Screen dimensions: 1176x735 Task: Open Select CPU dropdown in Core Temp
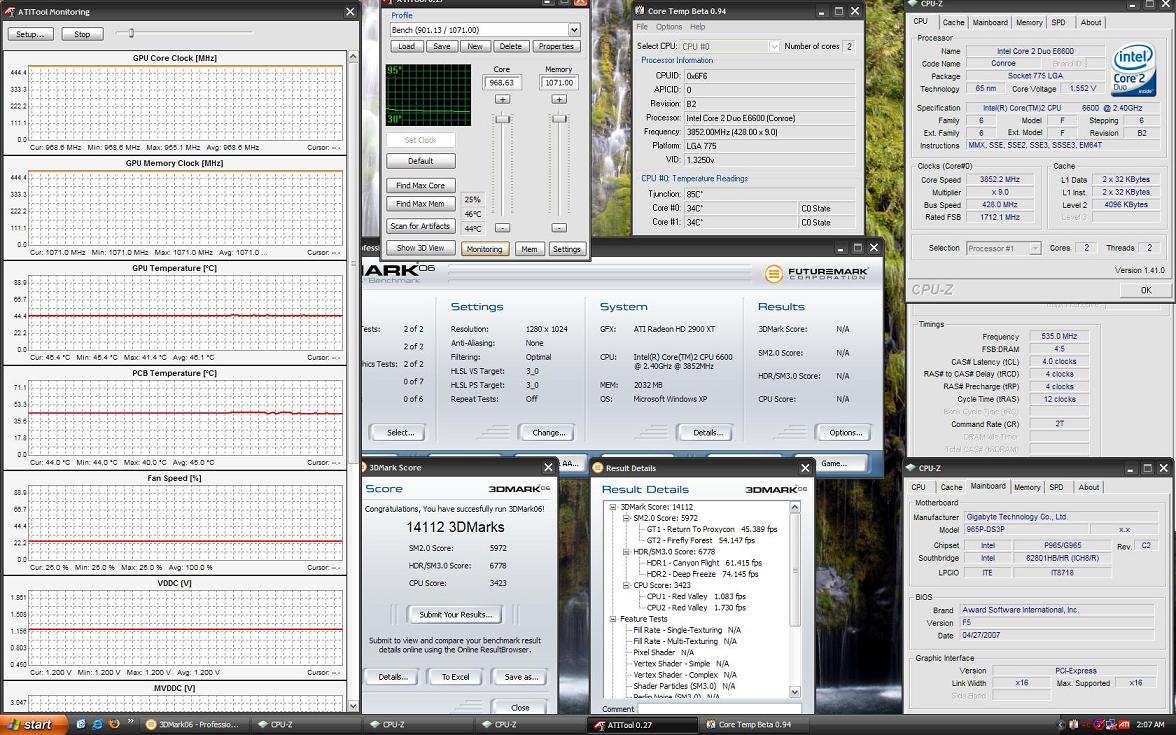pos(774,46)
